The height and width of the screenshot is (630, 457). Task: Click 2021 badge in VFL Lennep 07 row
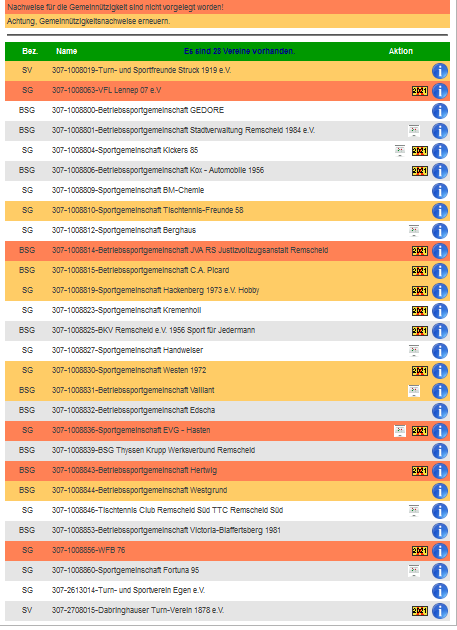(x=420, y=91)
